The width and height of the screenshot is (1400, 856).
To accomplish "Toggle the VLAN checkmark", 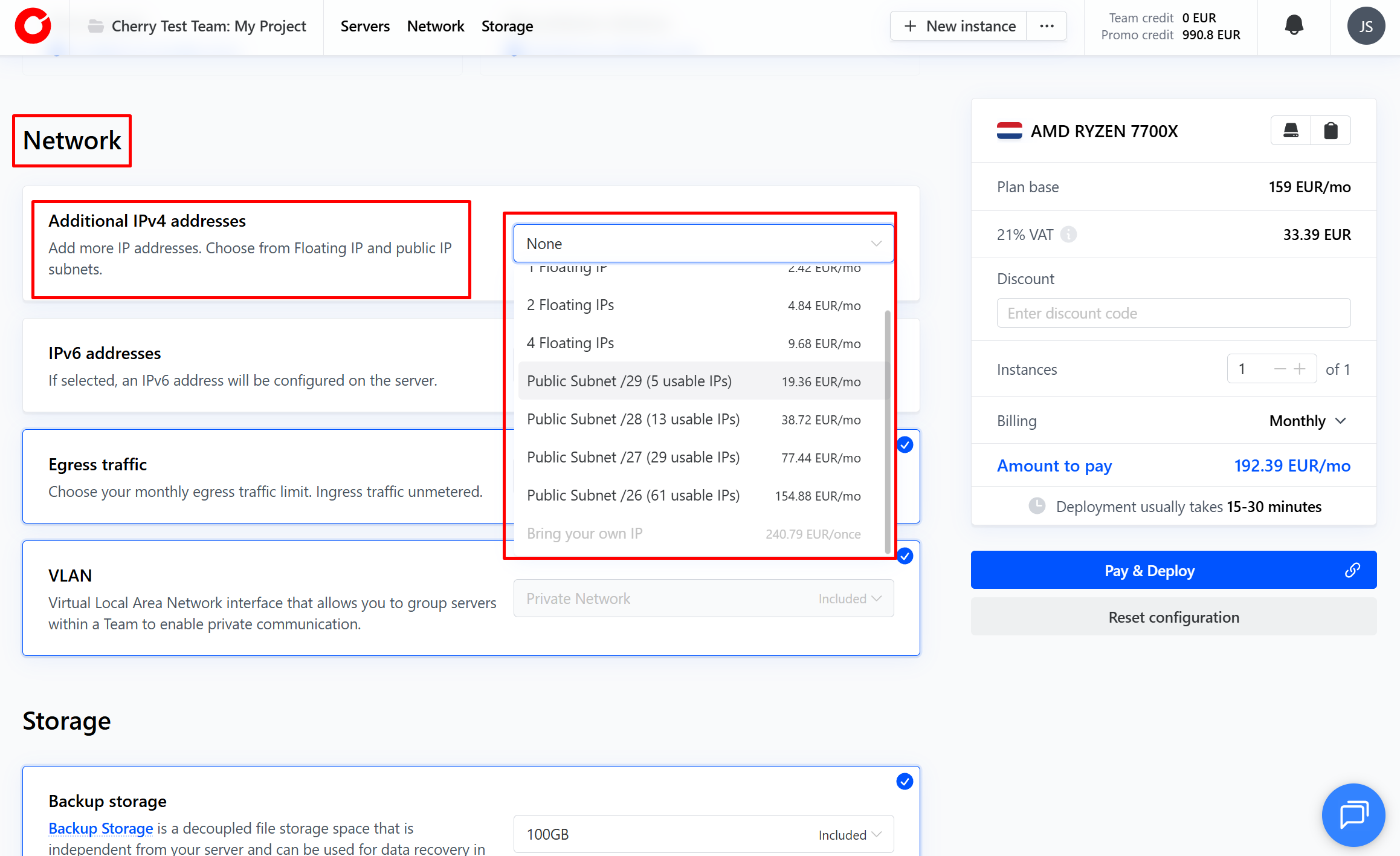I will (905, 556).
